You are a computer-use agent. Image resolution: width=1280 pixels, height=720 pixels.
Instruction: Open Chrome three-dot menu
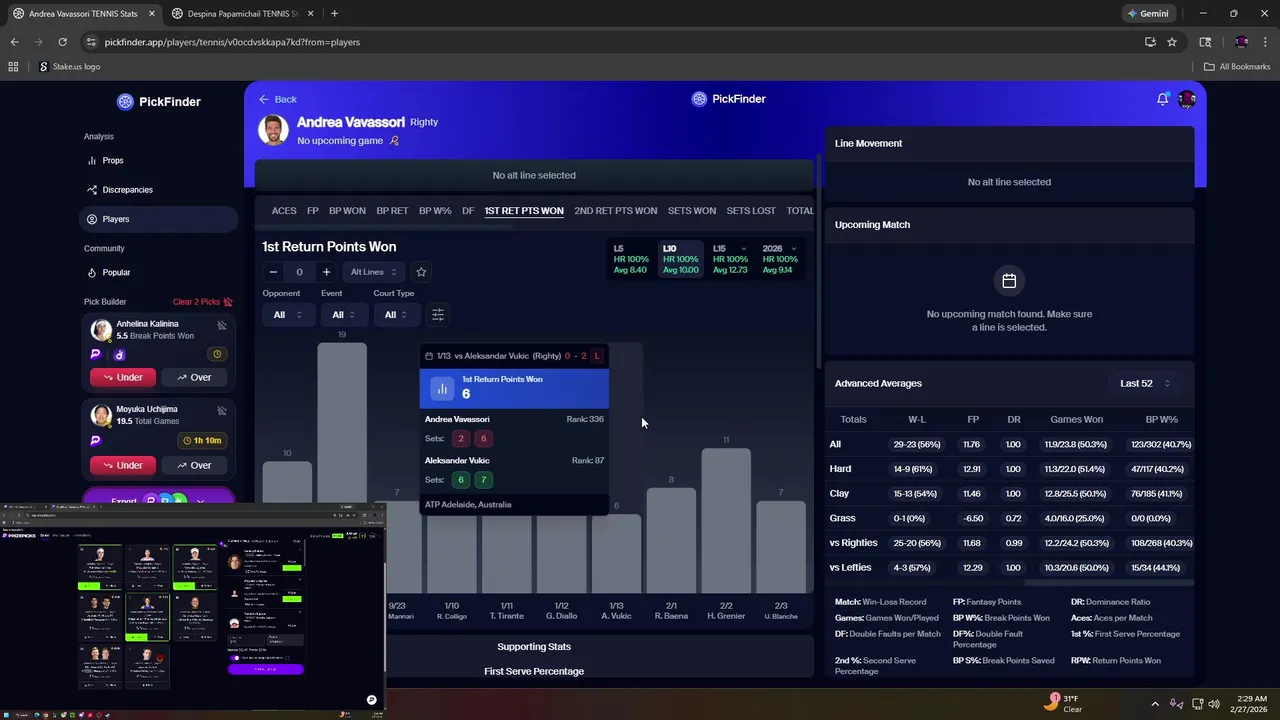point(1264,42)
